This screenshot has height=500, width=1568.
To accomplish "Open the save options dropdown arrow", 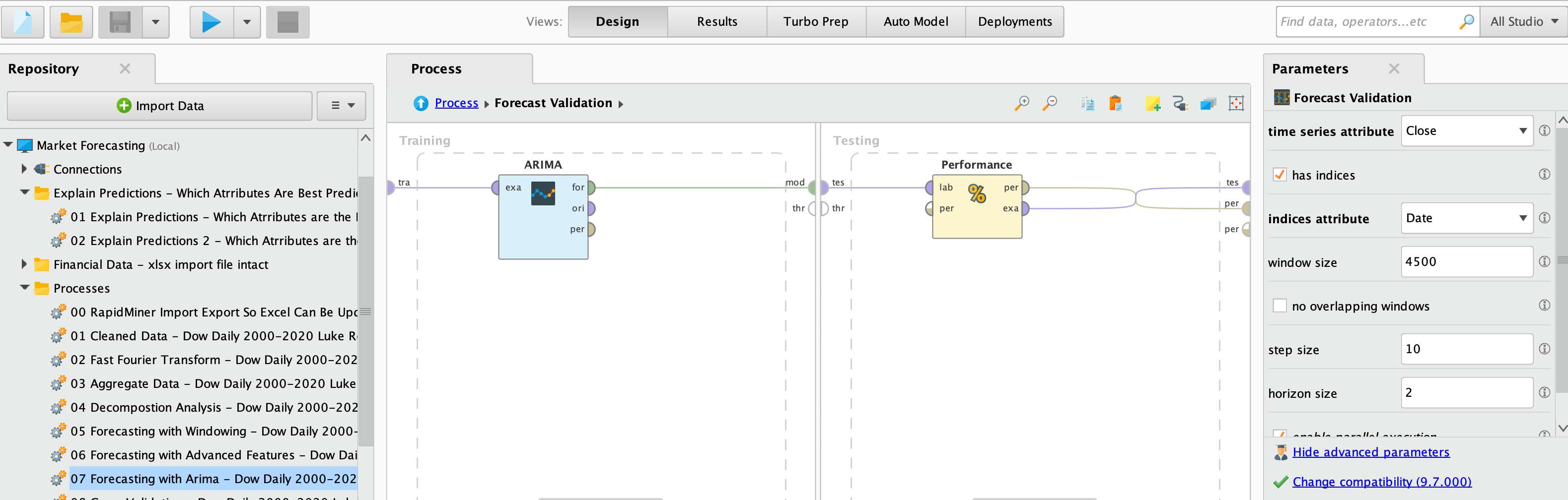I will coord(156,22).
